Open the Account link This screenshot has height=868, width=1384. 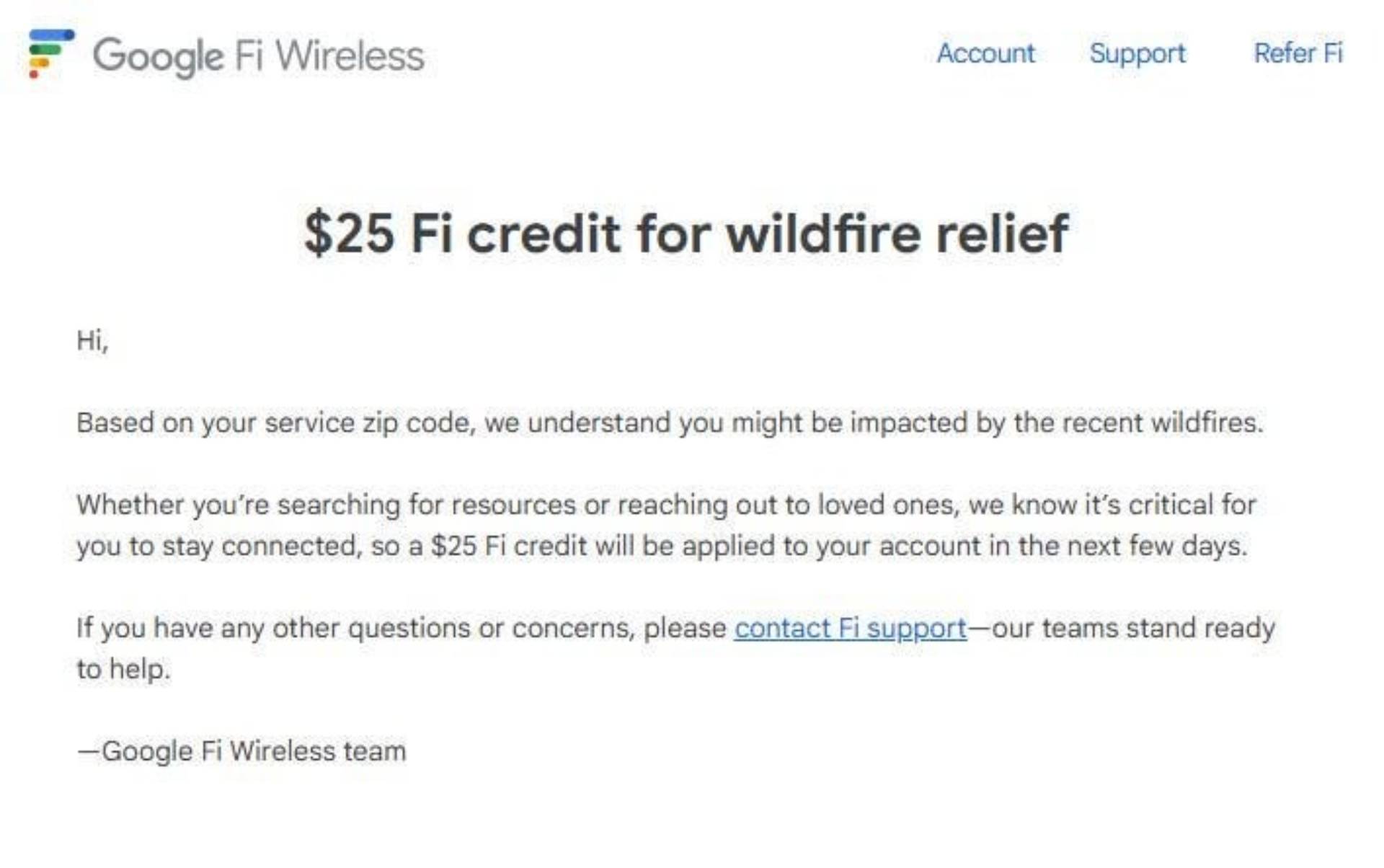[985, 53]
